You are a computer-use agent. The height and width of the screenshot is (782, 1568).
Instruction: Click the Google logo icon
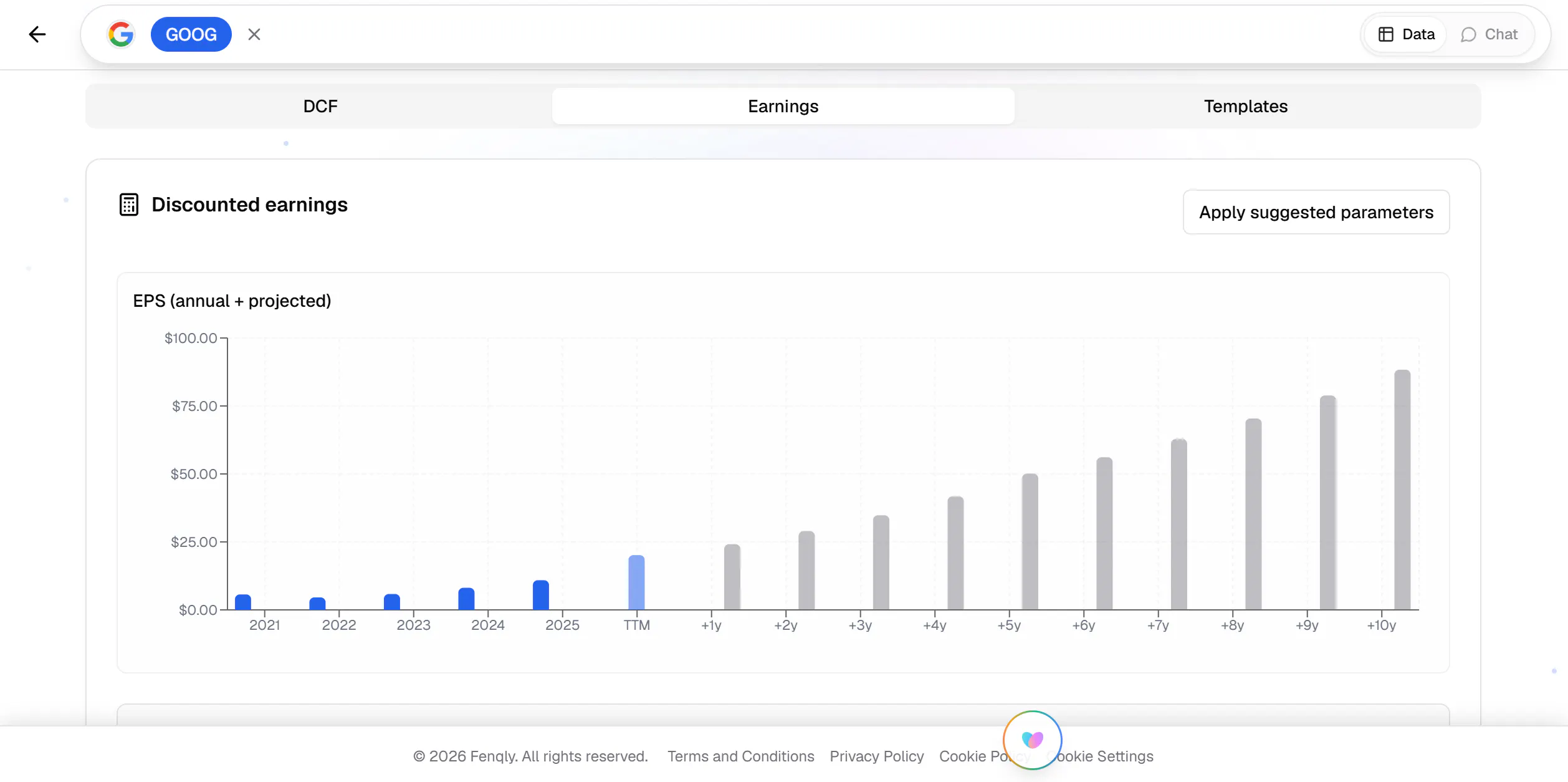pyautogui.click(x=121, y=34)
